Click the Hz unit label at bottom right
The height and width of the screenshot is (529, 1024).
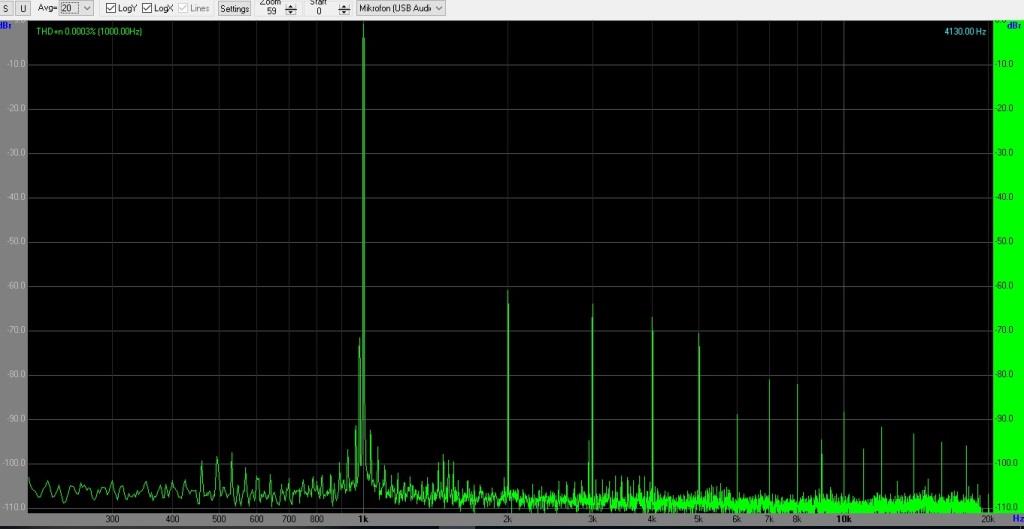click(1018, 519)
